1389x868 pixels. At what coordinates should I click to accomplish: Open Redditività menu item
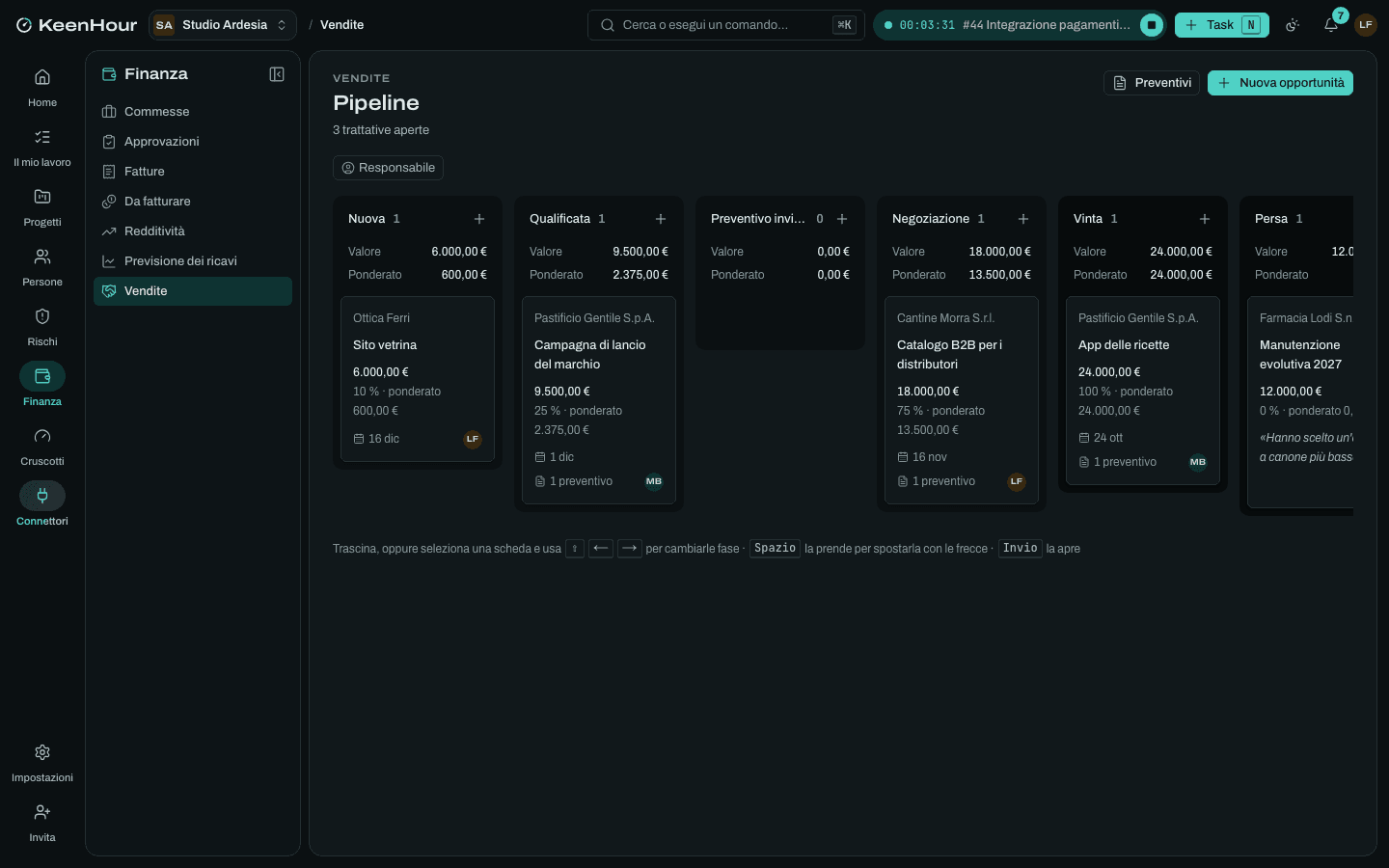point(193,231)
